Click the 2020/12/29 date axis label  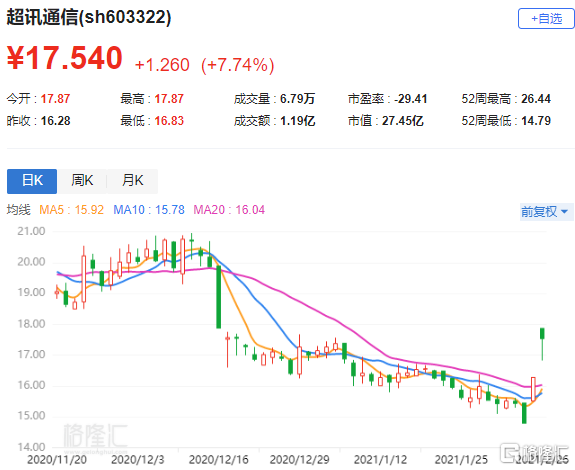[x=300, y=460]
